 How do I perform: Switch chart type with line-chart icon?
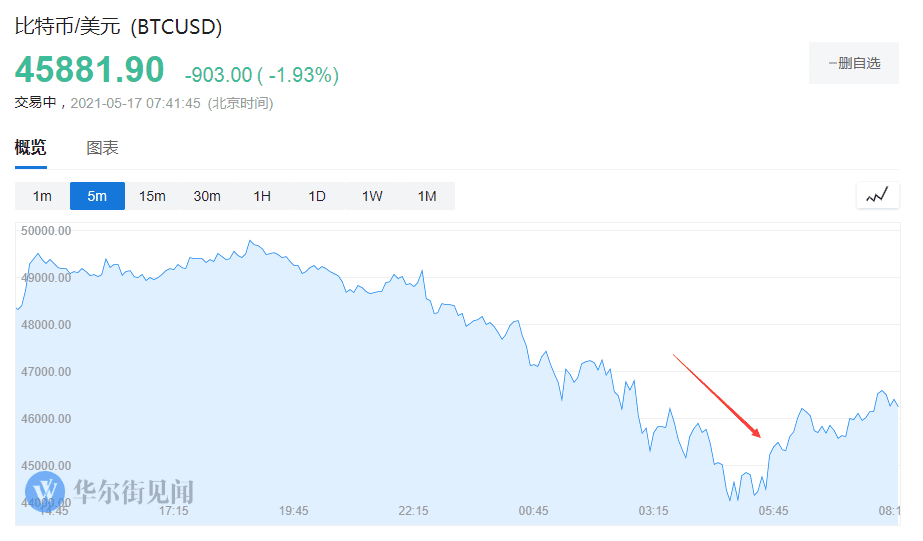pos(877,196)
